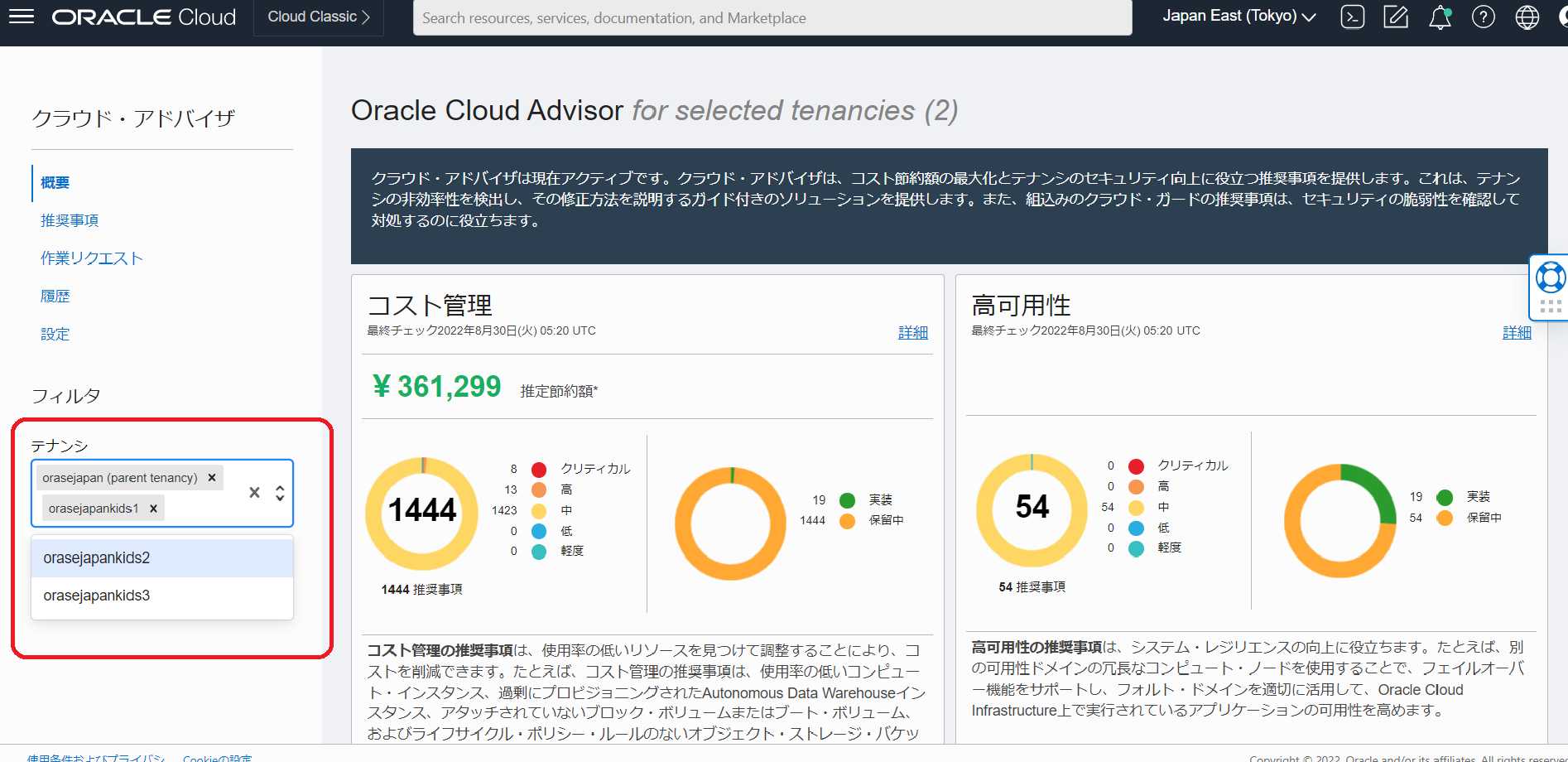Launch Cloud Shell from the top bar
Screen dimensions: 1568x762
point(1352,17)
